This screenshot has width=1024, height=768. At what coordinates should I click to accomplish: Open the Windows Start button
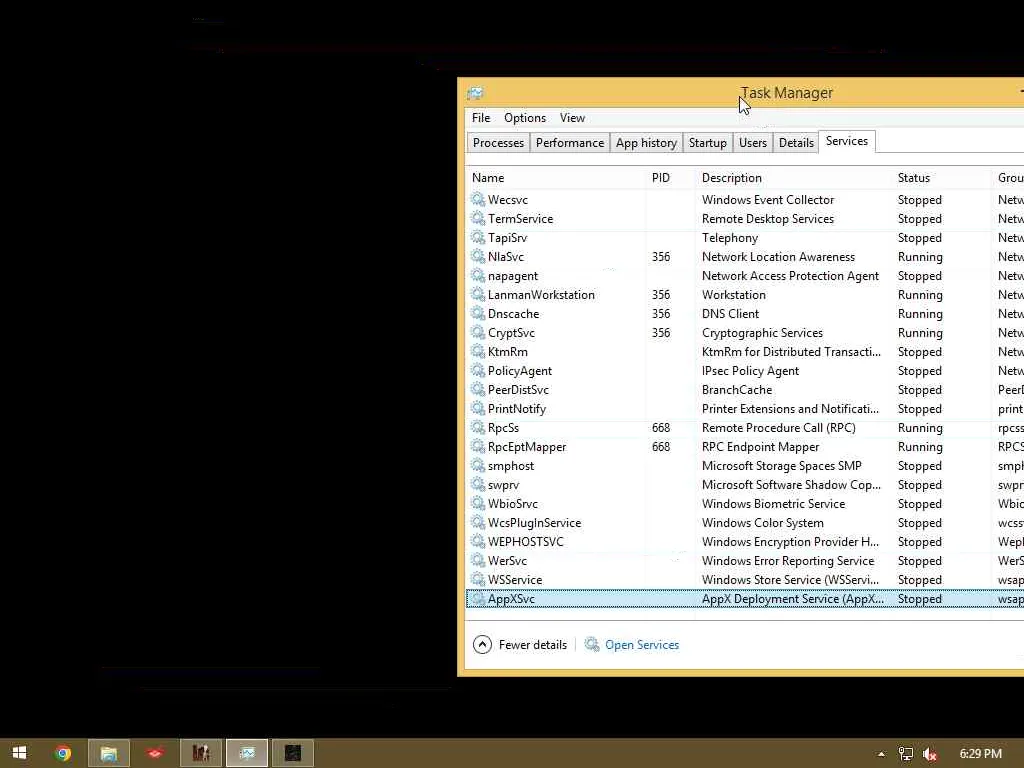click(x=19, y=753)
